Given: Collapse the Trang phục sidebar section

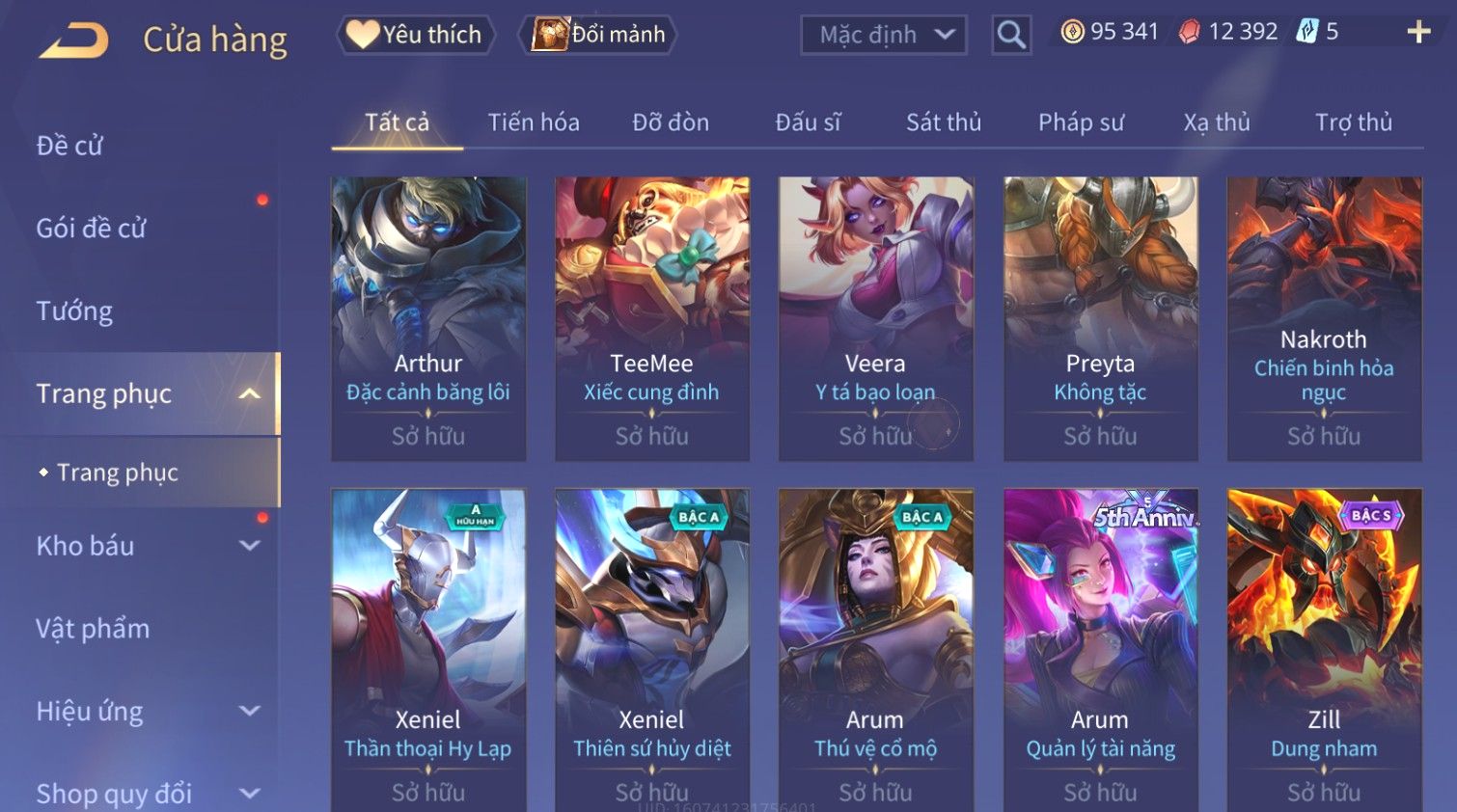Looking at the screenshot, I should 250,393.
